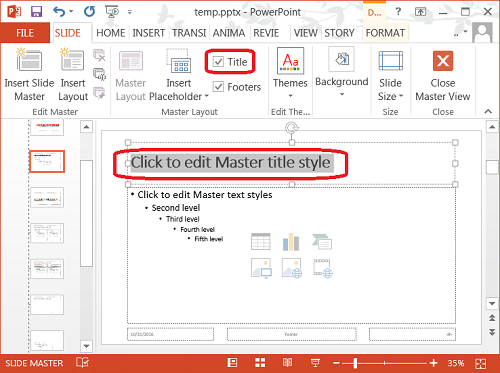Switch to Normal view icon

pos(232,363)
